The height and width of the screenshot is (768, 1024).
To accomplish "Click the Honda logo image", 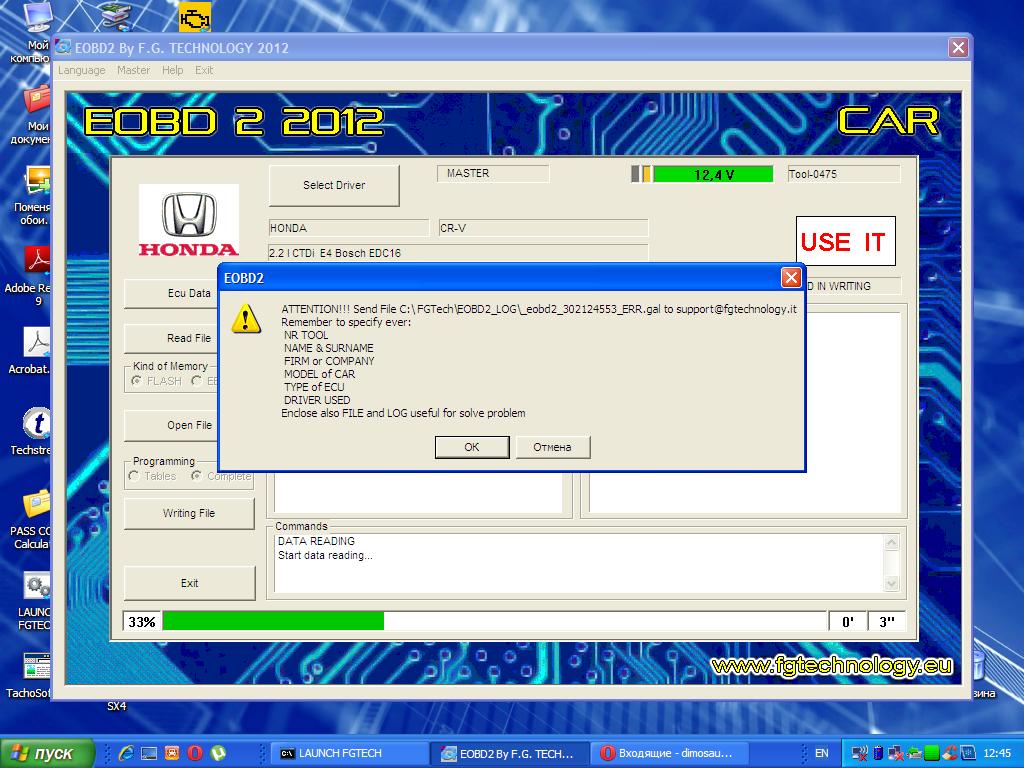I will pyautogui.click(x=189, y=221).
